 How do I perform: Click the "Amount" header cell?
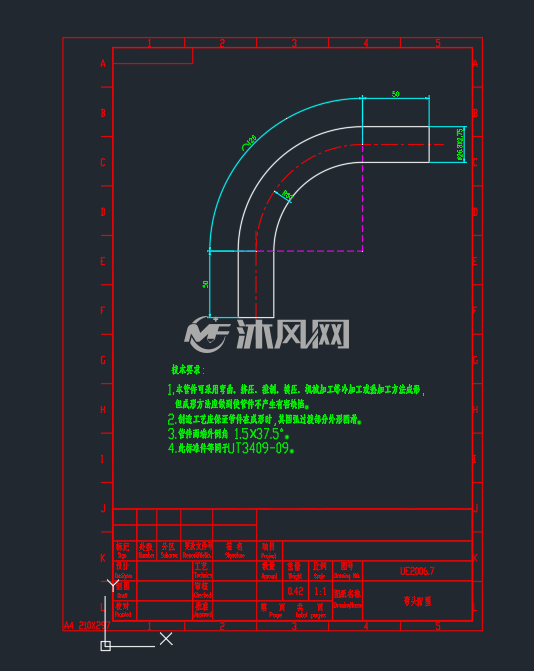point(269,570)
